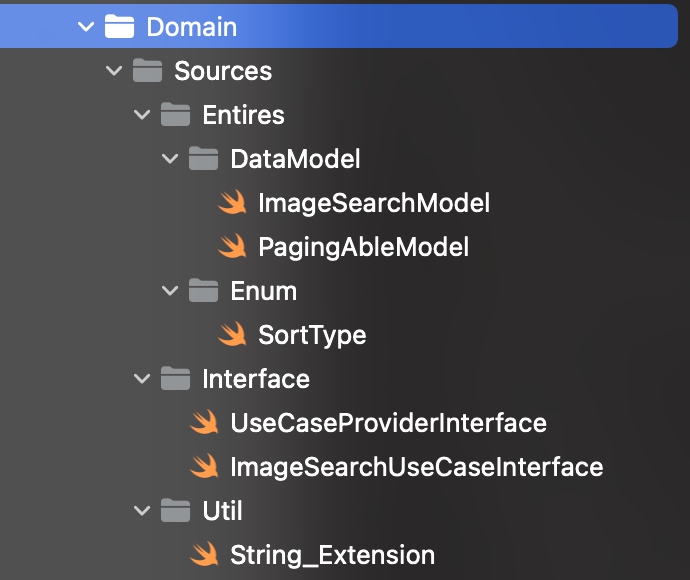The width and height of the screenshot is (690, 580).
Task: Select the DataModel folder name
Action: click(295, 159)
